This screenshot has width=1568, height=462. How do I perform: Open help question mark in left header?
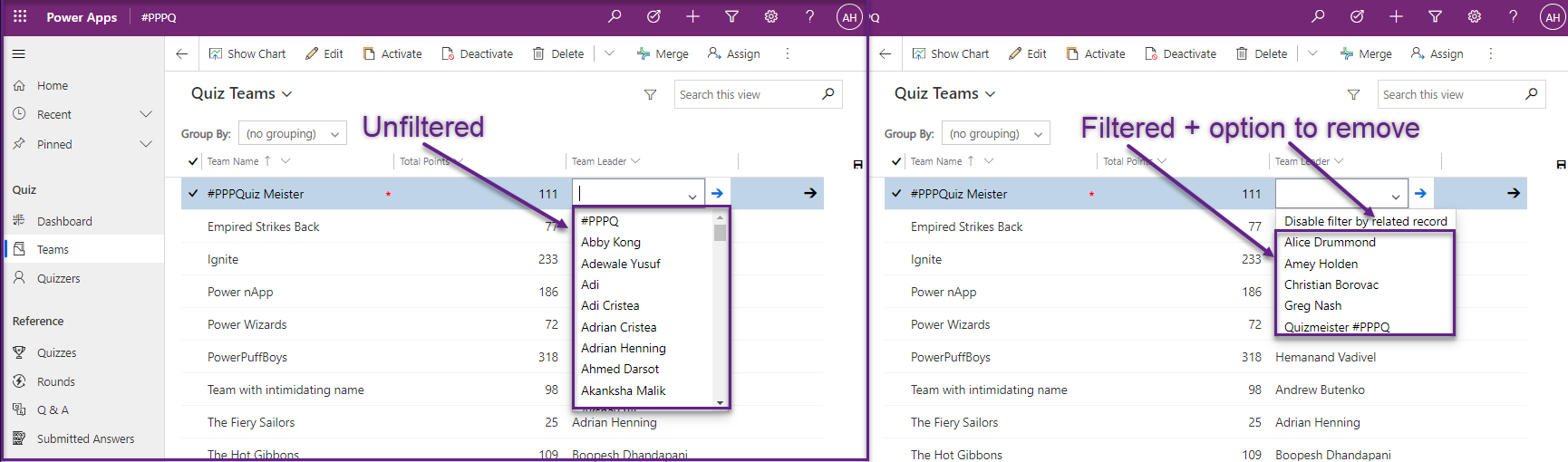tap(810, 16)
